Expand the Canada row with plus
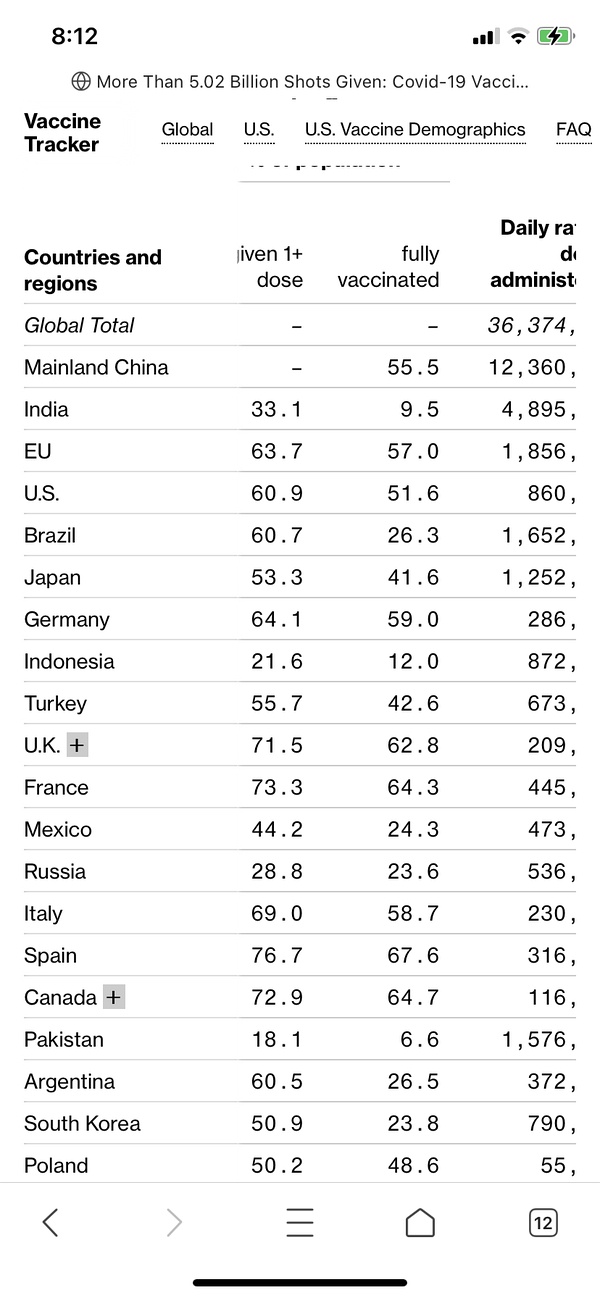 tap(114, 997)
